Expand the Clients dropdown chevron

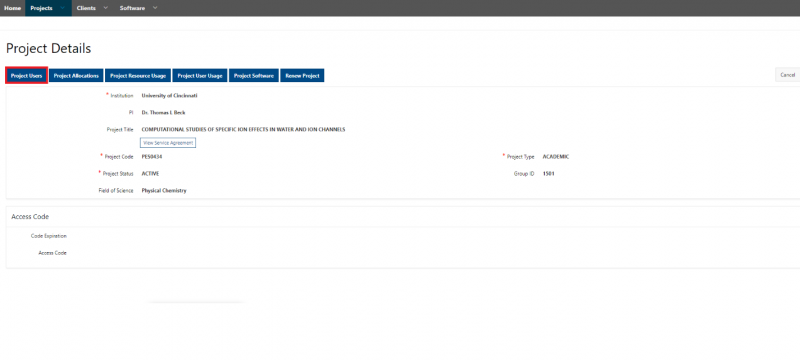(x=106, y=8)
